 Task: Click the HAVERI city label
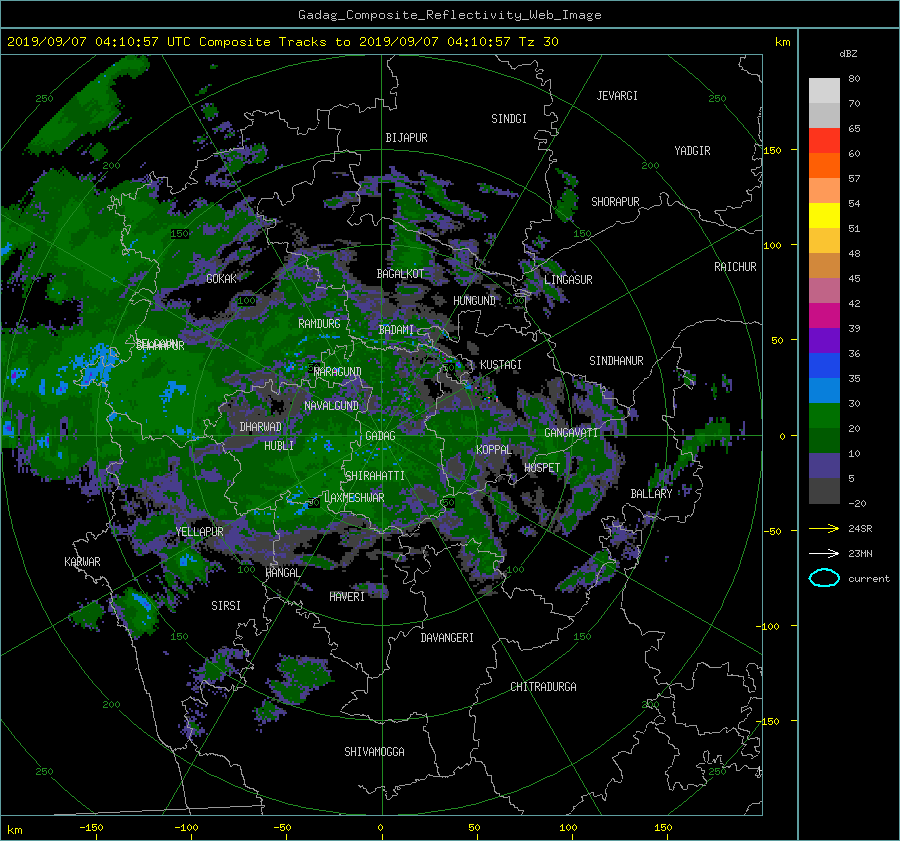pyautogui.click(x=347, y=597)
